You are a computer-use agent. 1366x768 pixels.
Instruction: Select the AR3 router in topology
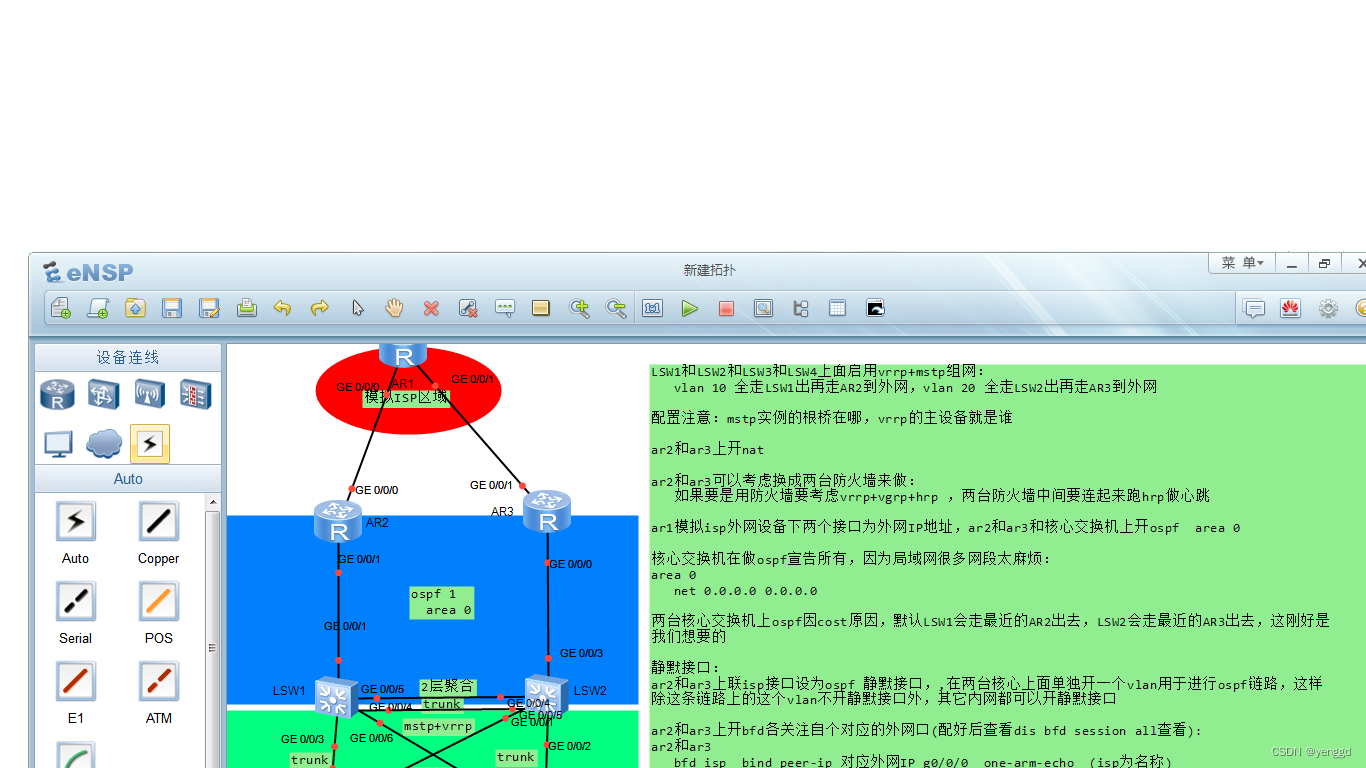click(547, 512)
